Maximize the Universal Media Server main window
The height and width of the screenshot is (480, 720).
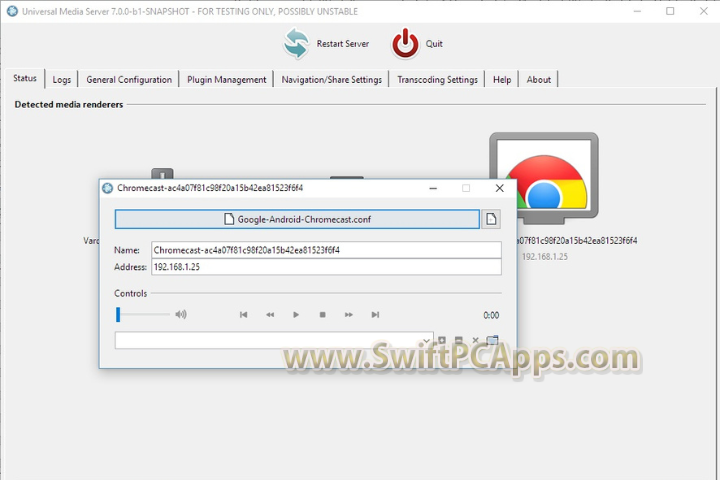tap(670, 11)
